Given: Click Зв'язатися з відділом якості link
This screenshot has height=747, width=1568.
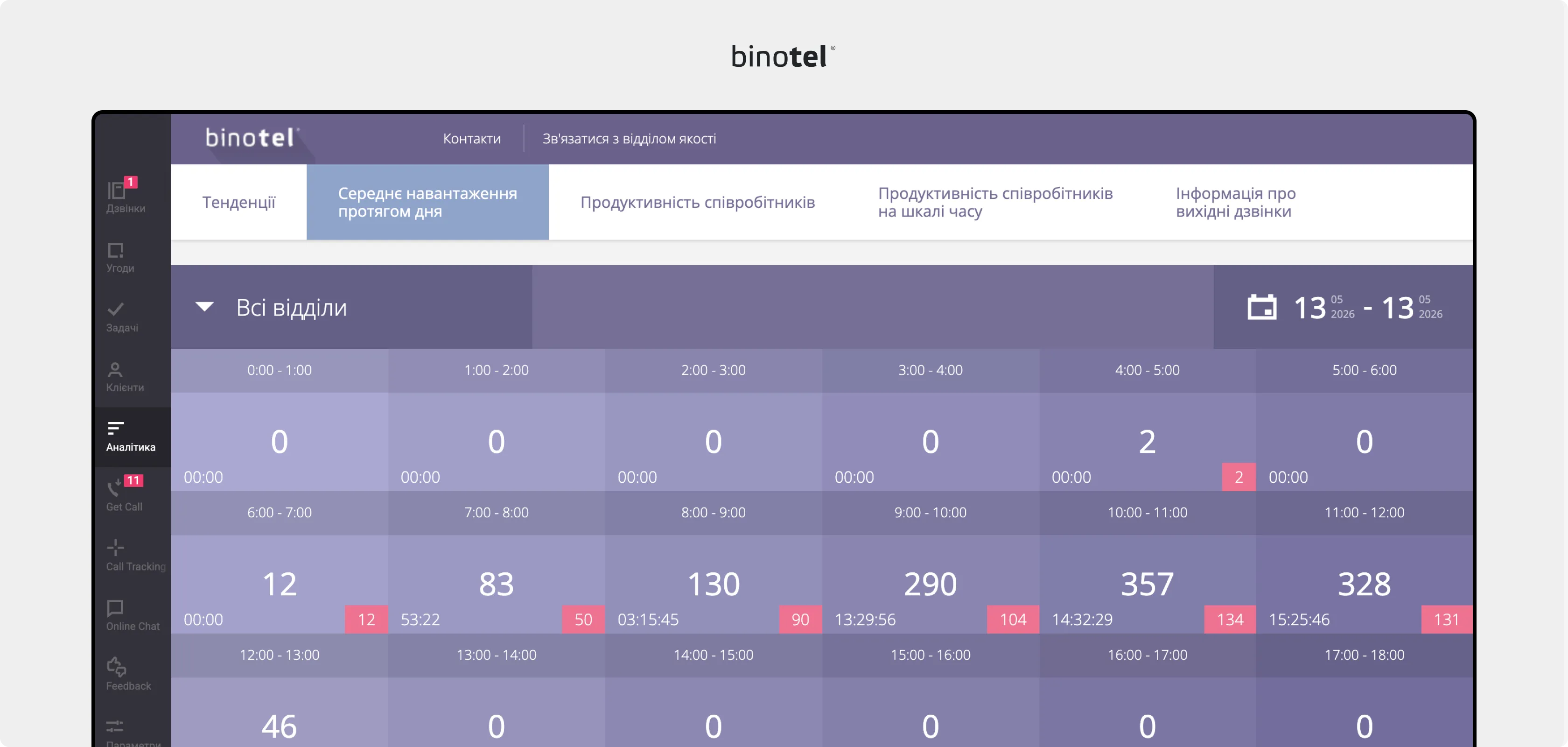Looking at the screenshot, I should [629, 139].
